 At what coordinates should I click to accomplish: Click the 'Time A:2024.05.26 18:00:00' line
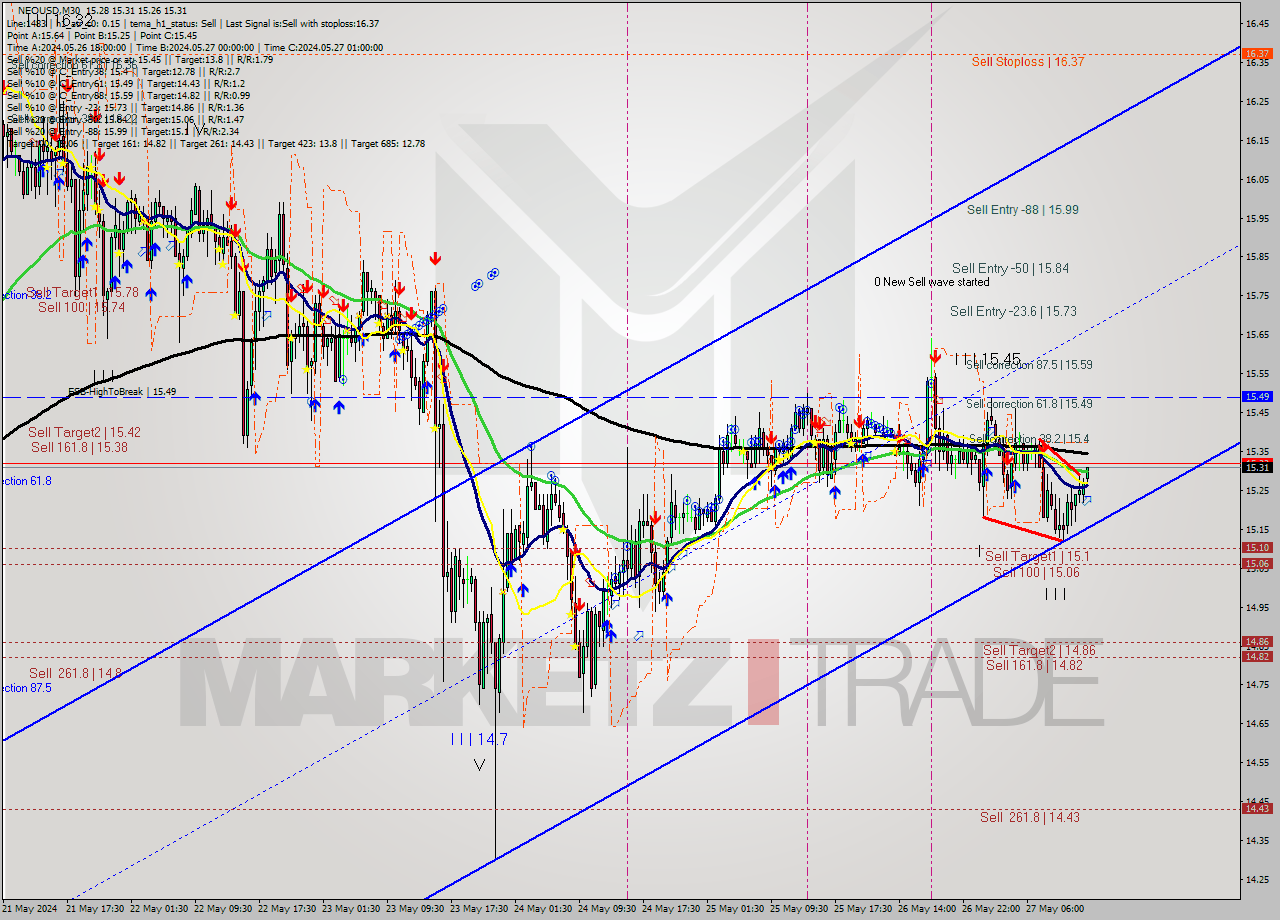coord(66,47)
